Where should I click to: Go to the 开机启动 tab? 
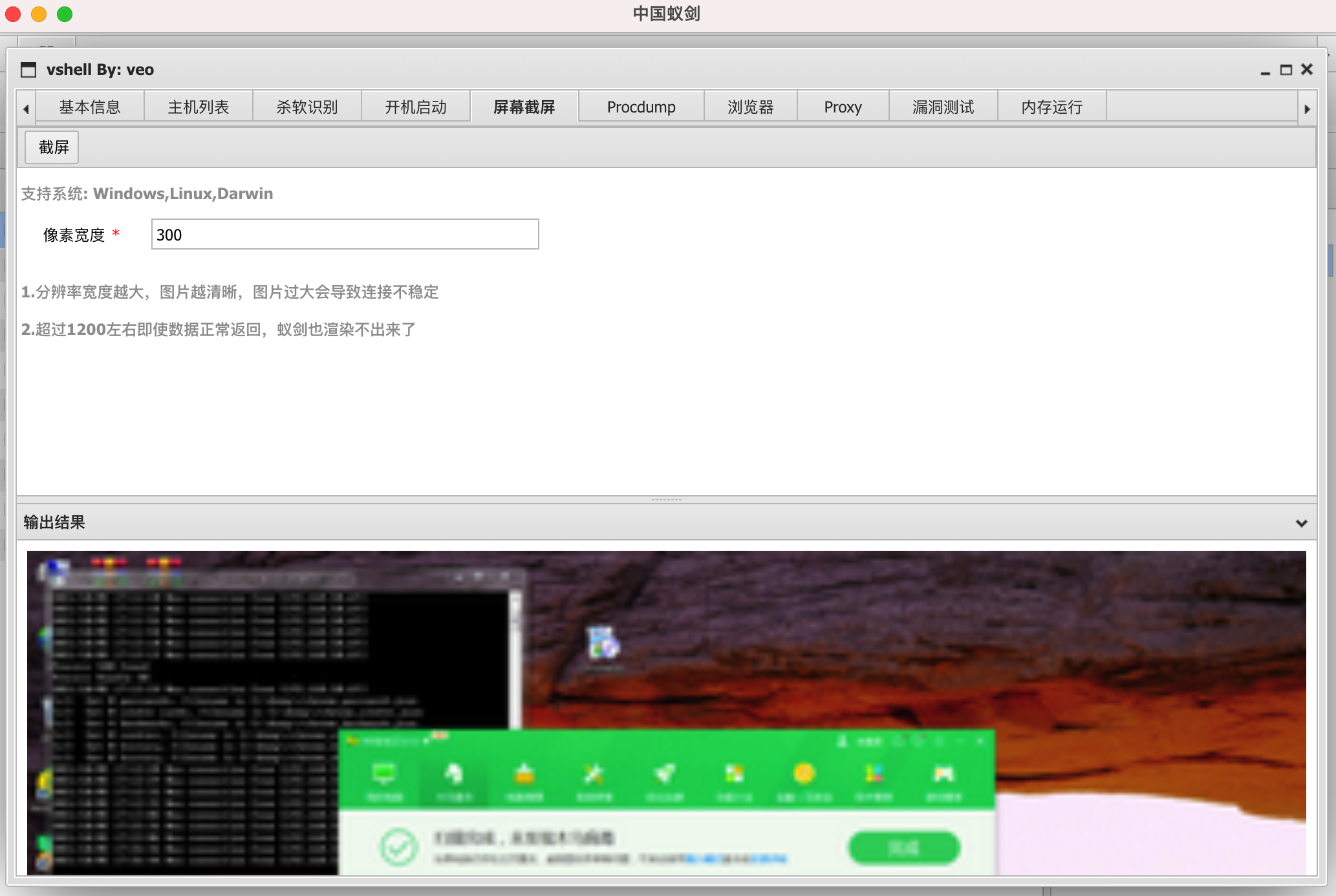(x=416, y=107)
